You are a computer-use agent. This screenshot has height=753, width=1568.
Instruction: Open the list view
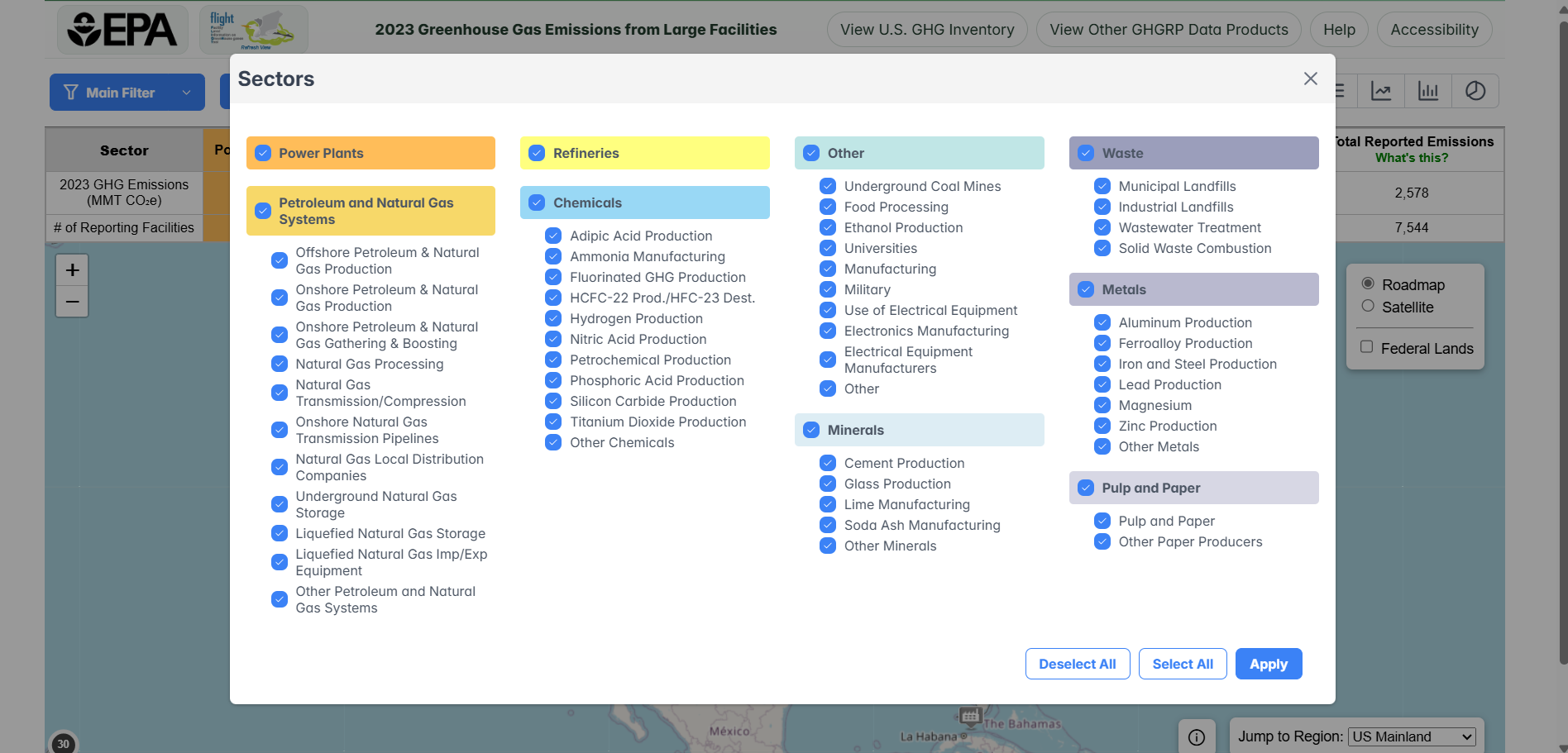pyautogui.click(x=1341, y=91)
